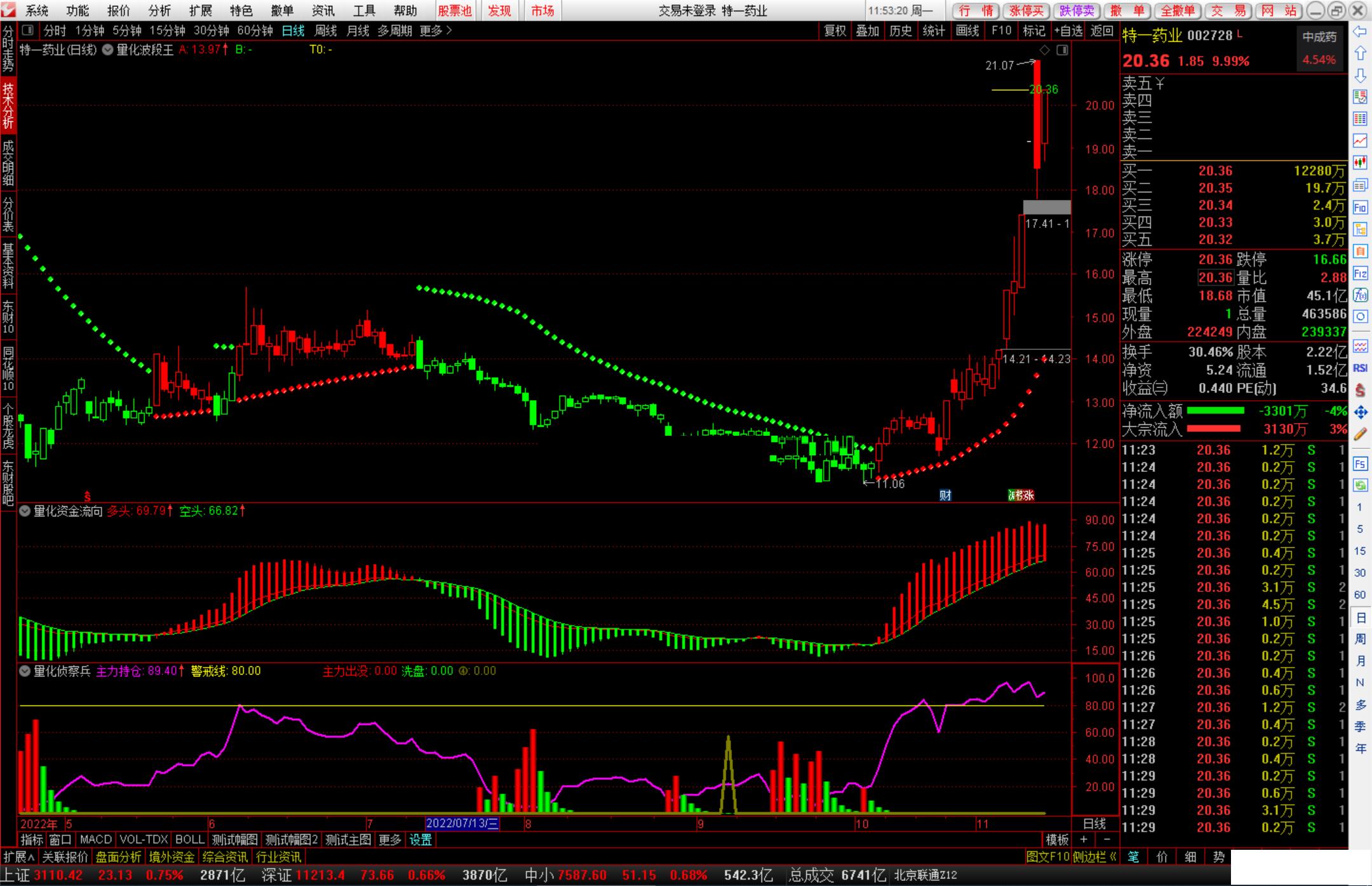Click the circle icon in right sidebar
This screenshot has width=1372, height=886.
pos(1360,317)
